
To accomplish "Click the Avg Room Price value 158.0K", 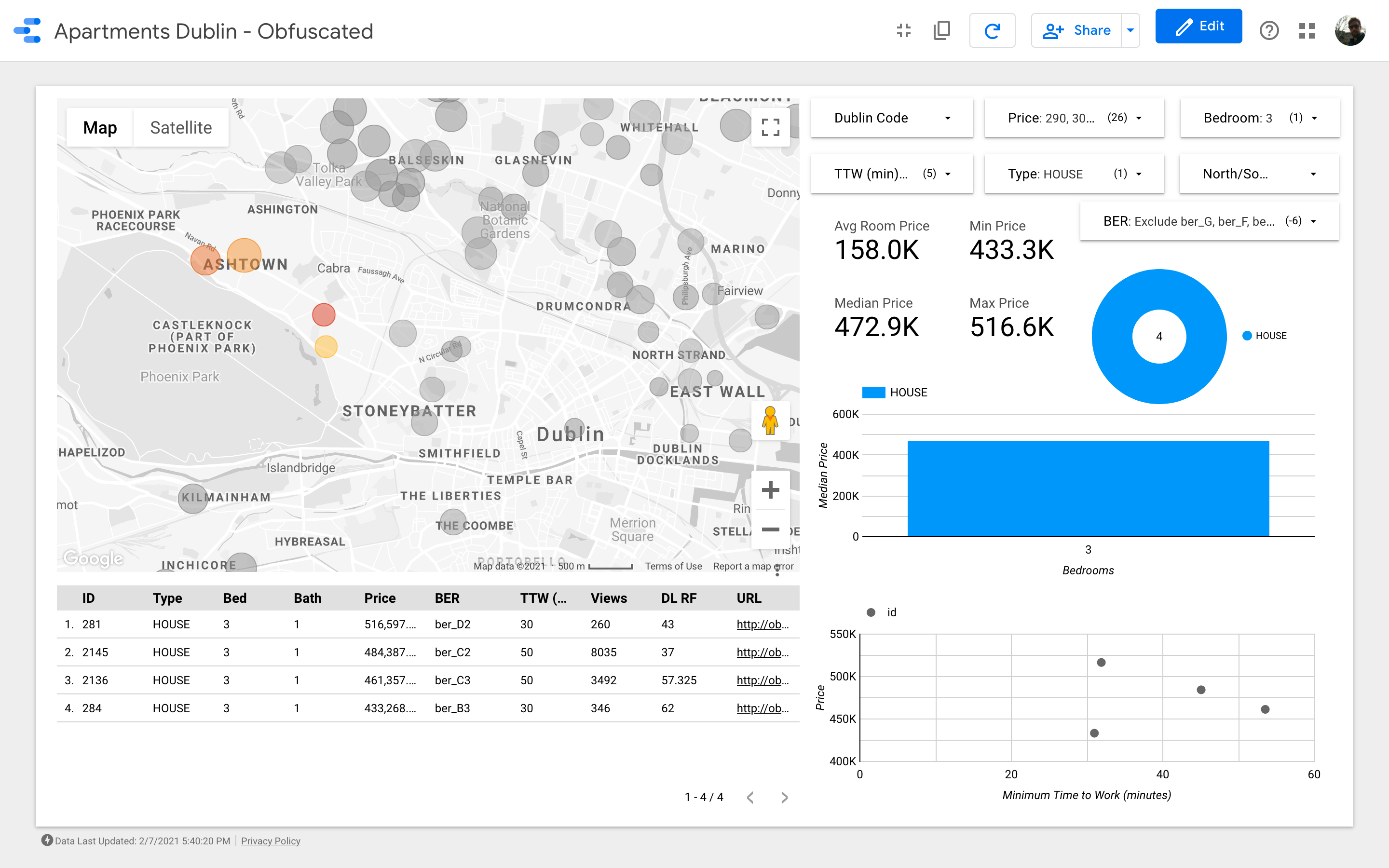I will [x=876, y=250].
